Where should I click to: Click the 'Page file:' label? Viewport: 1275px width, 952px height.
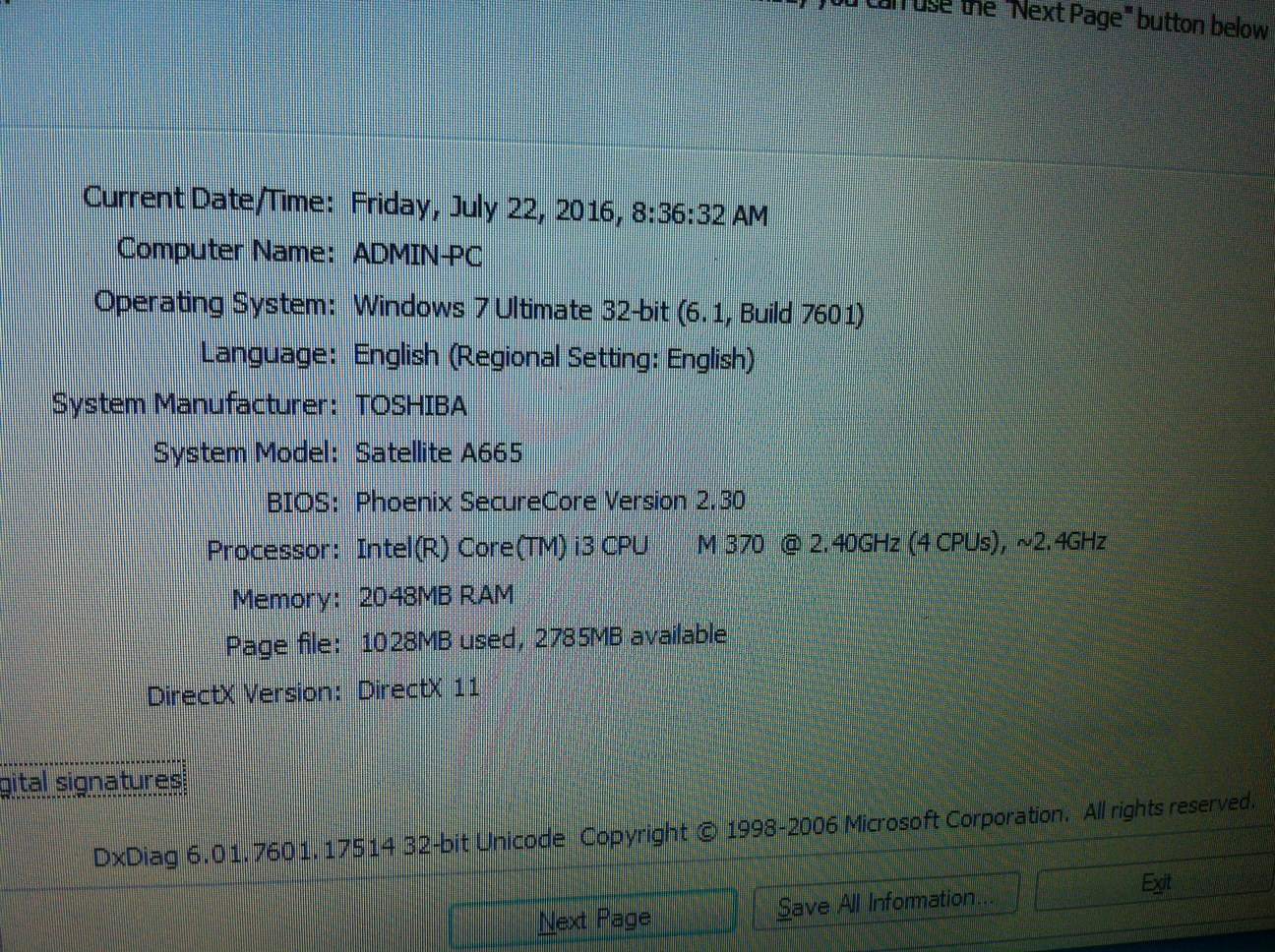coord(283,646)
